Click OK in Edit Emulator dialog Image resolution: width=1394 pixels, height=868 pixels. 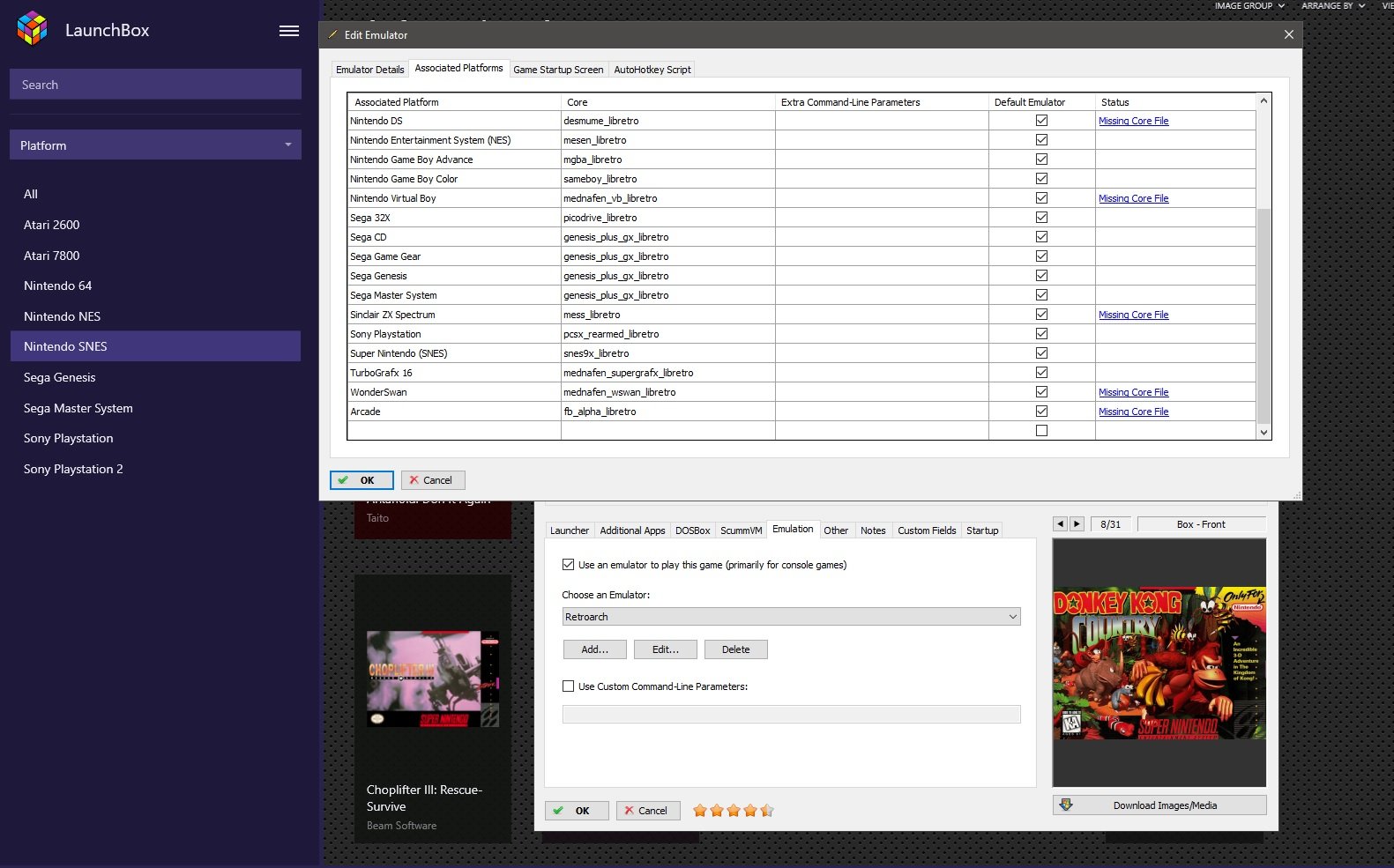pos(362,480)
